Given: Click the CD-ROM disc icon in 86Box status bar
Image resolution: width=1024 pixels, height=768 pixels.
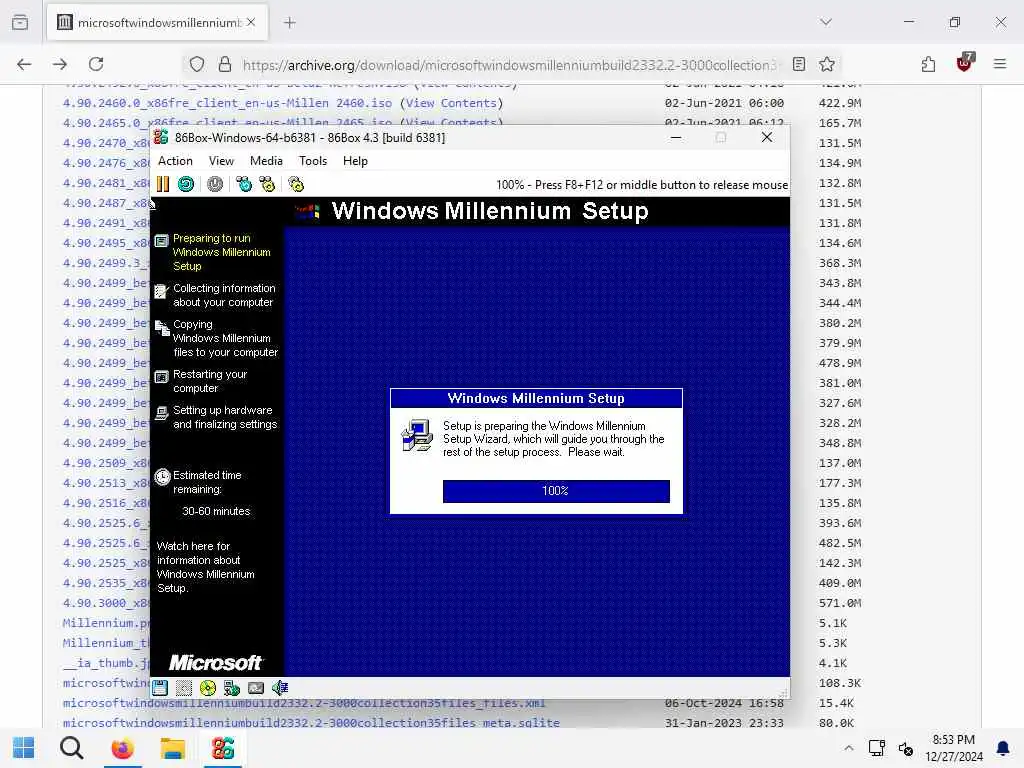Looking at the screenshot, I should (208, 688).
